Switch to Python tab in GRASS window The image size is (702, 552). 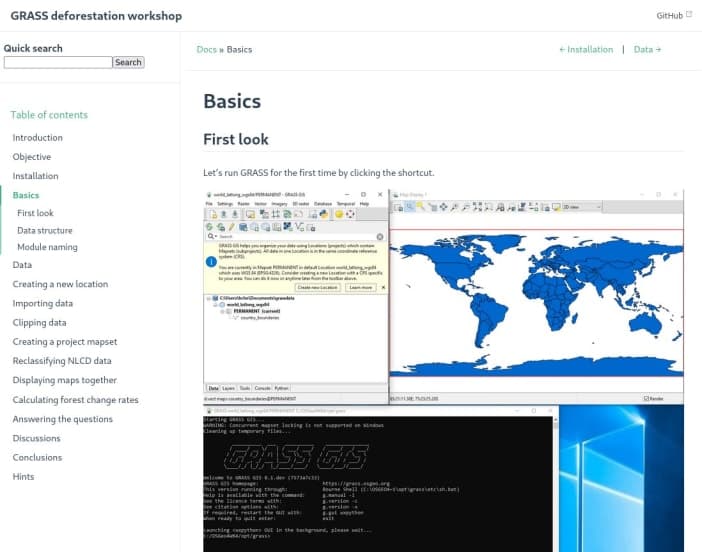[281, 388]
